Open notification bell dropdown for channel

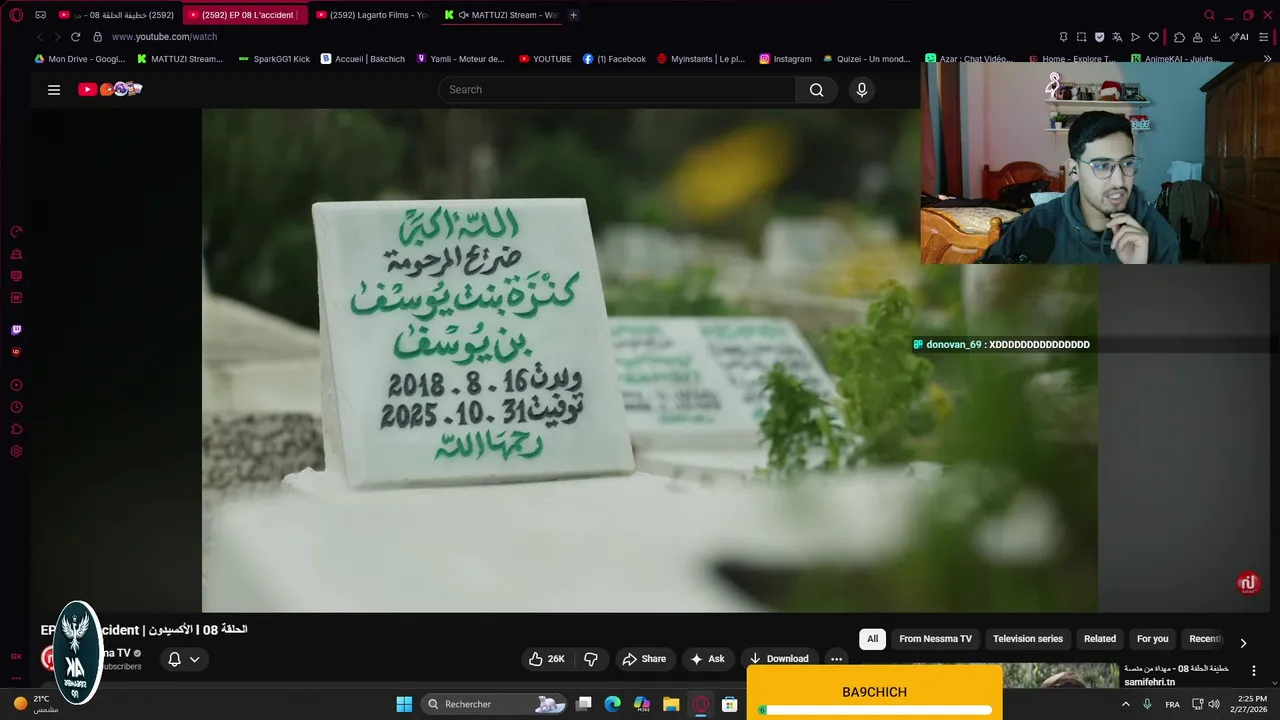[x=184, y=659]
